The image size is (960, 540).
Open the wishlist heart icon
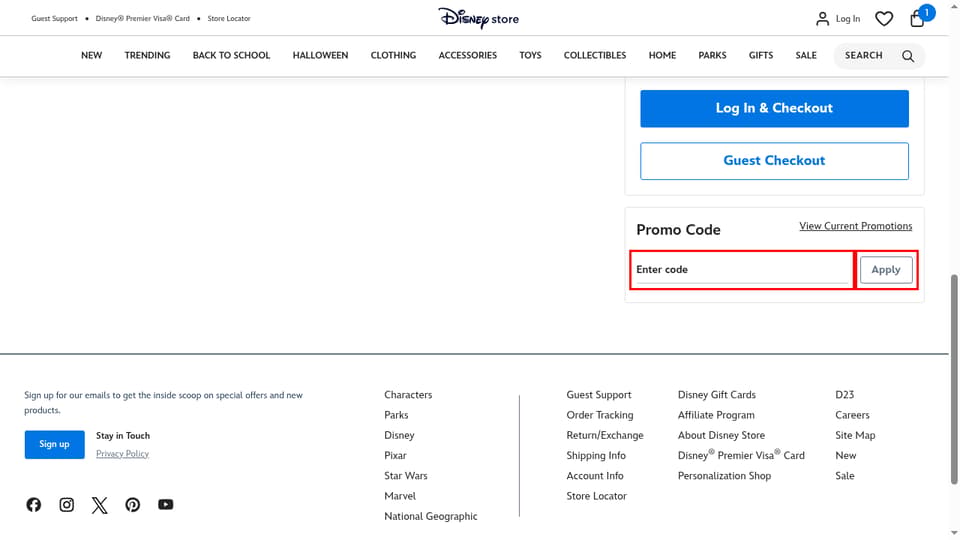coord(883,19)
